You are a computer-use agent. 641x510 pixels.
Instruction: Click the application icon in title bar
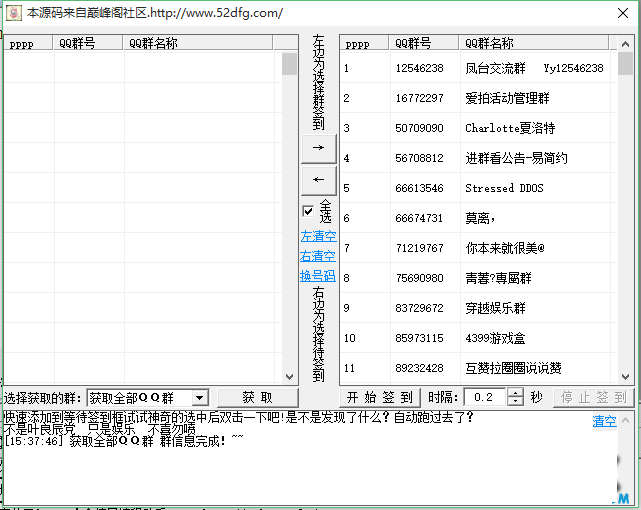coord(14,13)
